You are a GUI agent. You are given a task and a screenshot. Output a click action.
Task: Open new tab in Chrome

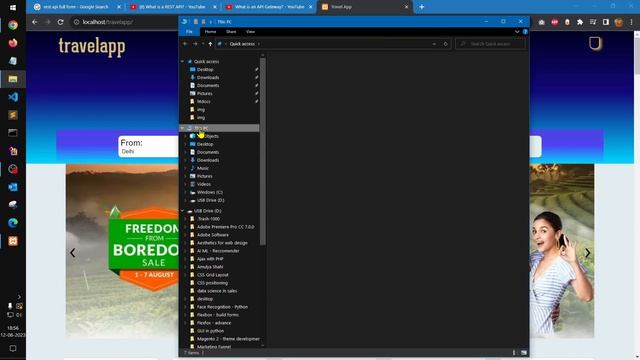point(422,7)
